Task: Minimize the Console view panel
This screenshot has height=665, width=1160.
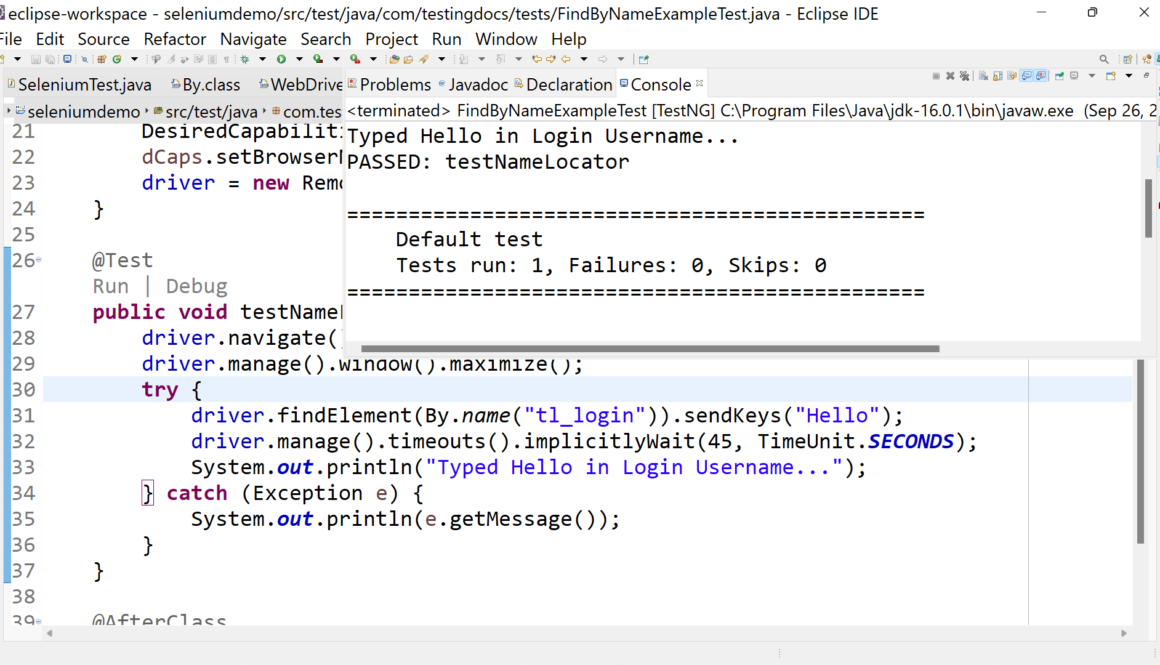Action: tap(1146, 75)
